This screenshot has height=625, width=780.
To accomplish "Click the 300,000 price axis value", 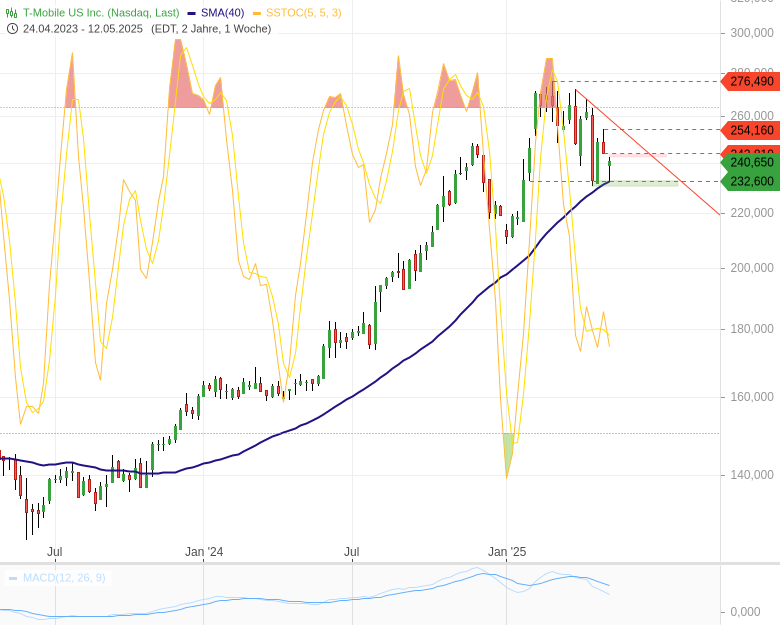I will pos(752,33).
